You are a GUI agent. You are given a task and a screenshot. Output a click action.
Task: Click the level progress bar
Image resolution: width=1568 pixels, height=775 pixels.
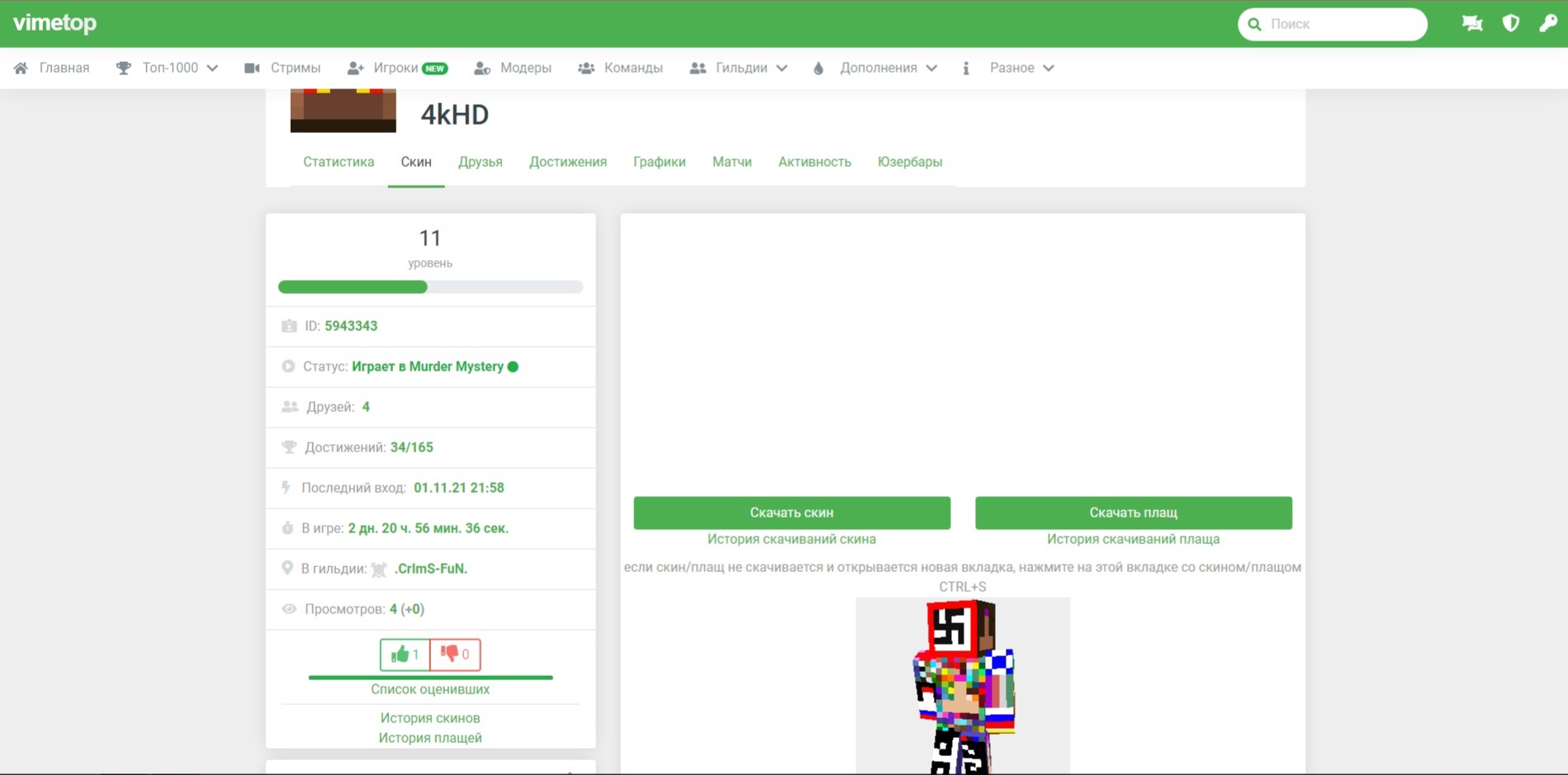pos(430,287)
